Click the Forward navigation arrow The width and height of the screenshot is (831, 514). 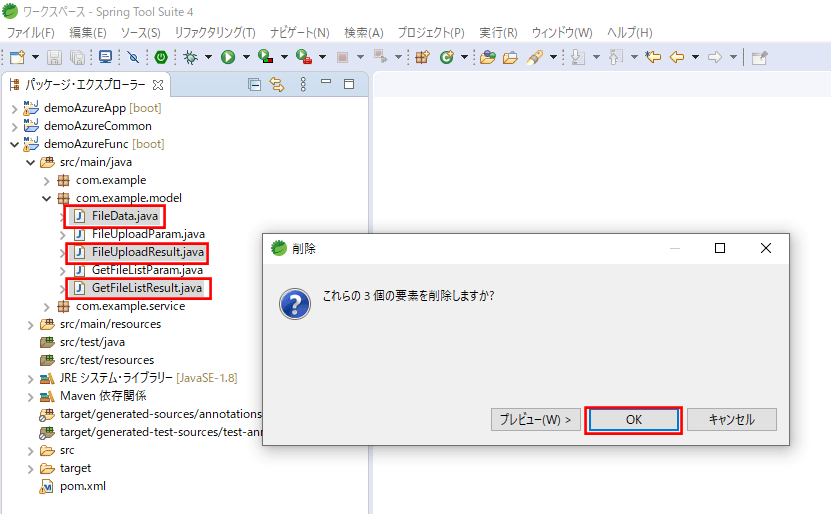(715, 57)
